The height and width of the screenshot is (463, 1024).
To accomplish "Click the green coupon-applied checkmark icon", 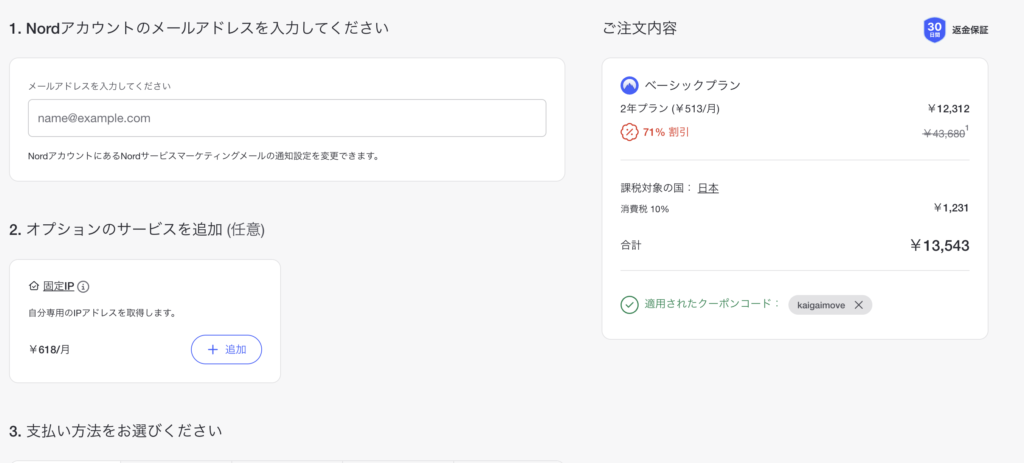I will 629,304.
